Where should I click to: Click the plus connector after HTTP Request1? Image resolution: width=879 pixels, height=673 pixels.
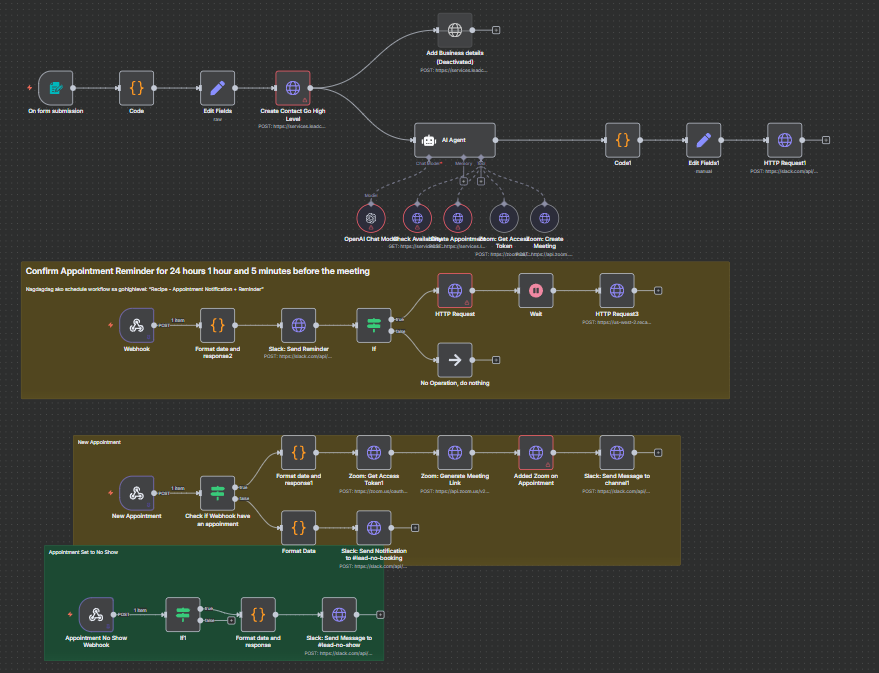[826, 140]
